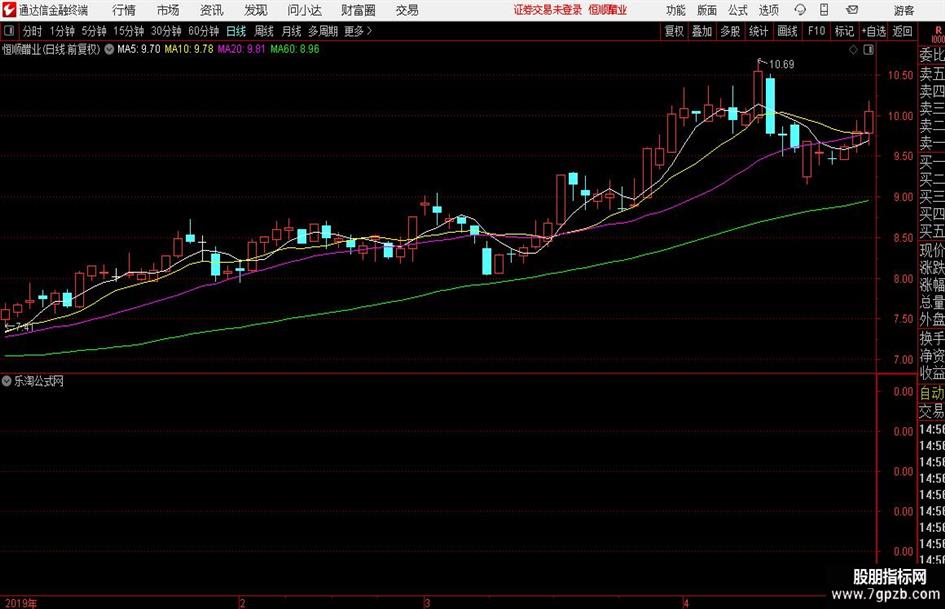Click the red 恒顺醋业 stock name link
Image resolution: width=945 pixels, height=609 pixels.
pos(608,10)
